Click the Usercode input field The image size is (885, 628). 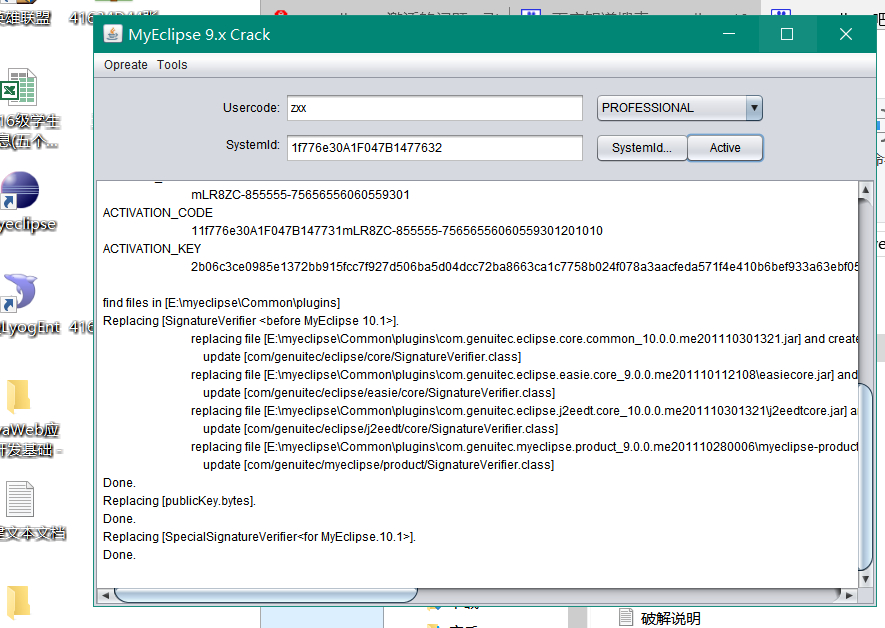[x=435, y=108]
